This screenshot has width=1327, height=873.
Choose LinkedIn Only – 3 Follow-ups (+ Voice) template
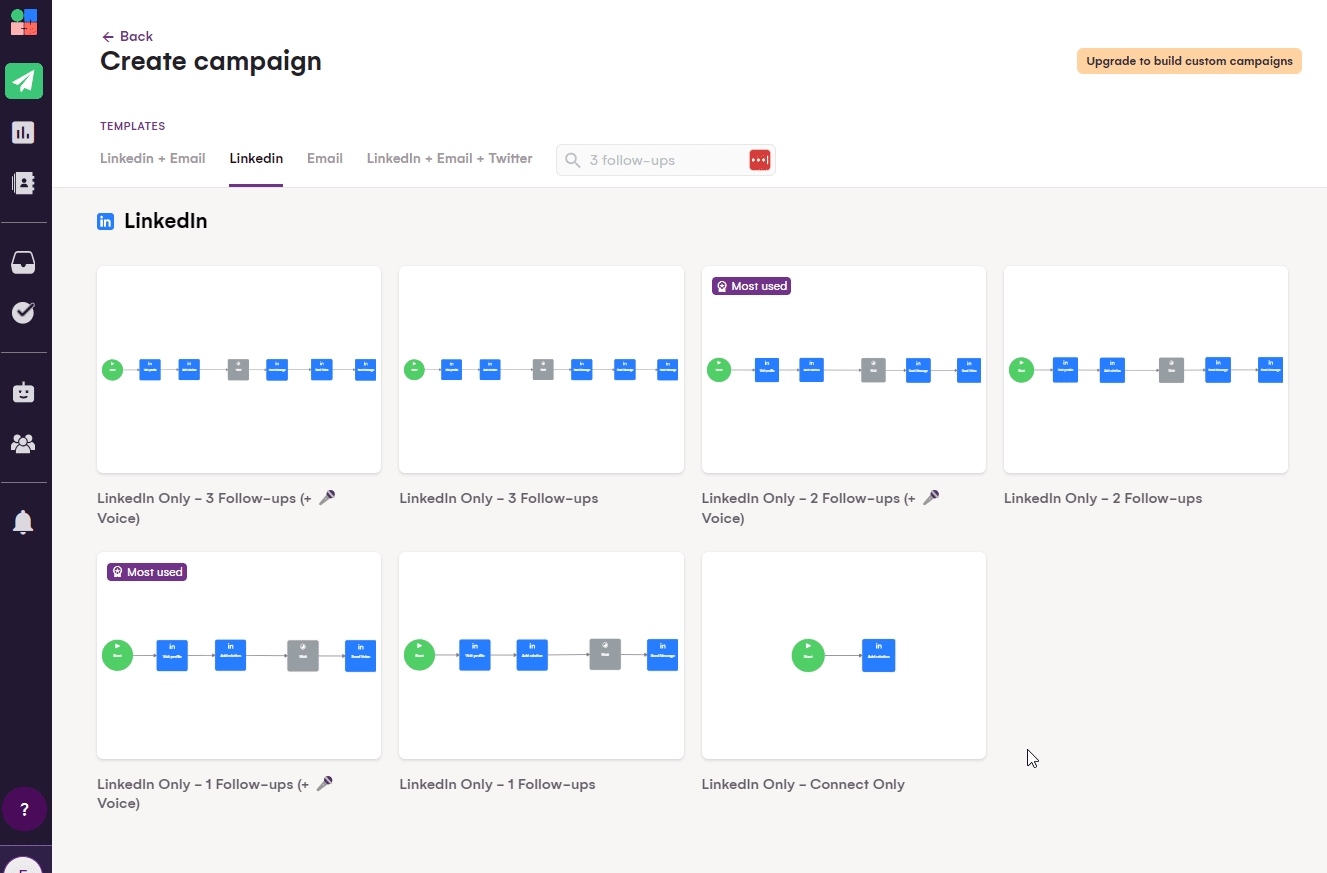[239, 369]
